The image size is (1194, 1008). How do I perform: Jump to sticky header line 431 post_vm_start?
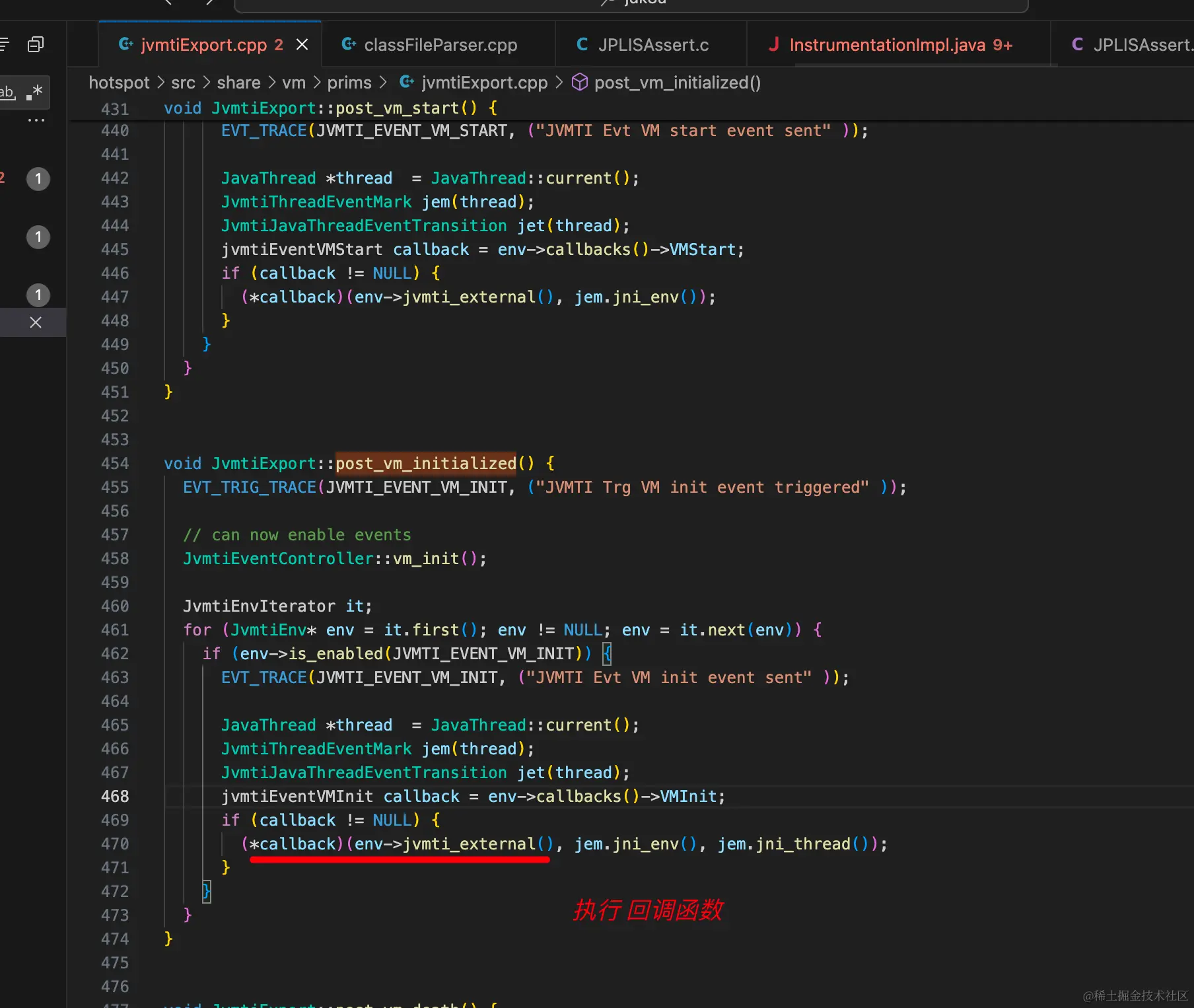330,108
